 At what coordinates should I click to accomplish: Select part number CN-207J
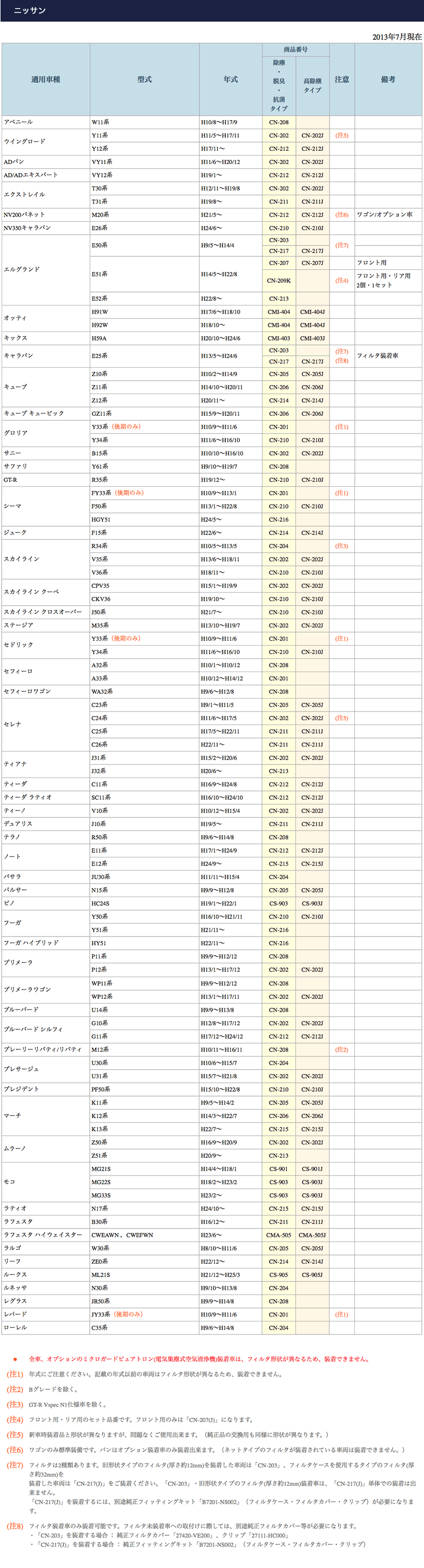[x=313, y=263]
